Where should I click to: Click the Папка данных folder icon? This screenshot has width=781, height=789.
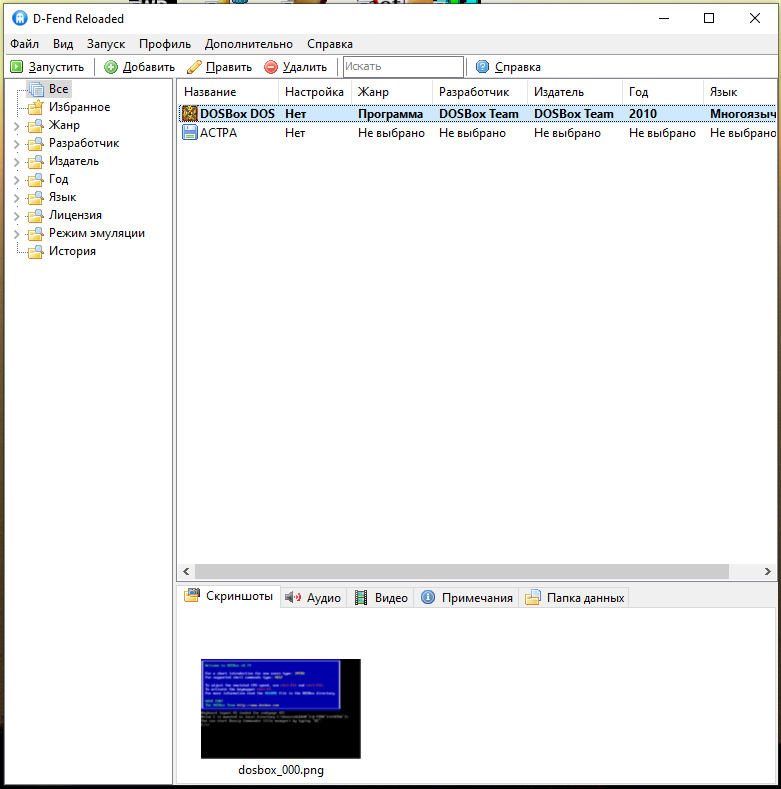pyautogui.click(x=532, y=597)
